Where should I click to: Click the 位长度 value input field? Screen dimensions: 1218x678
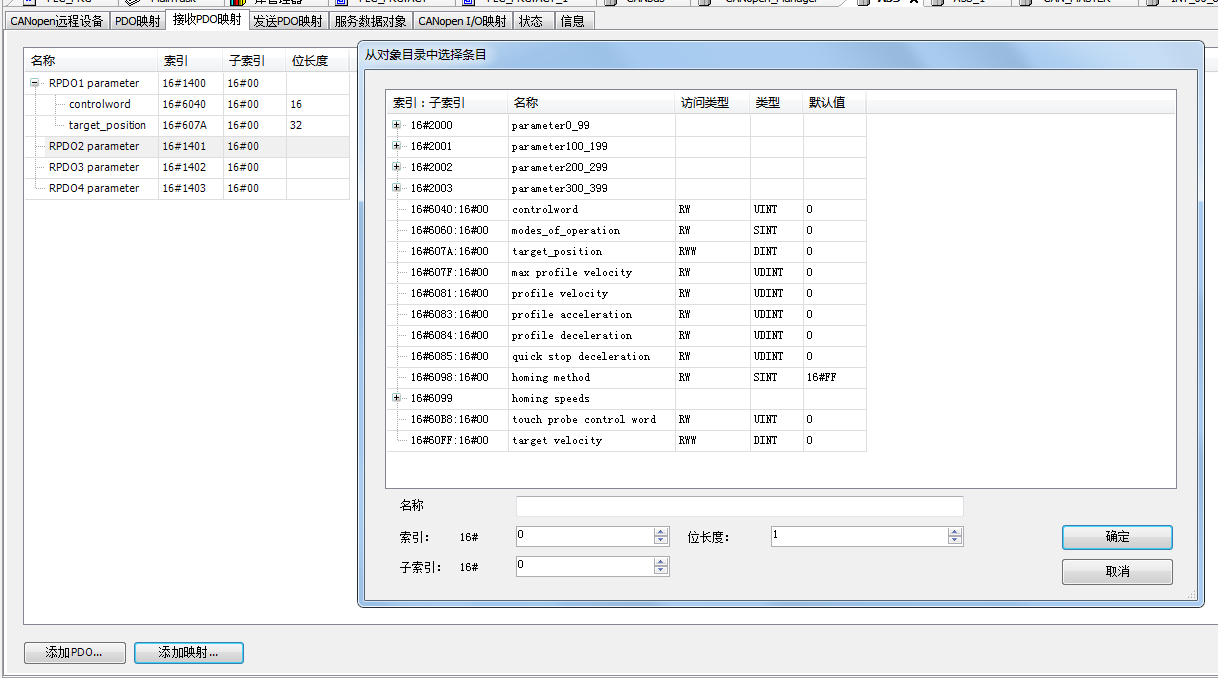(860, 536)
